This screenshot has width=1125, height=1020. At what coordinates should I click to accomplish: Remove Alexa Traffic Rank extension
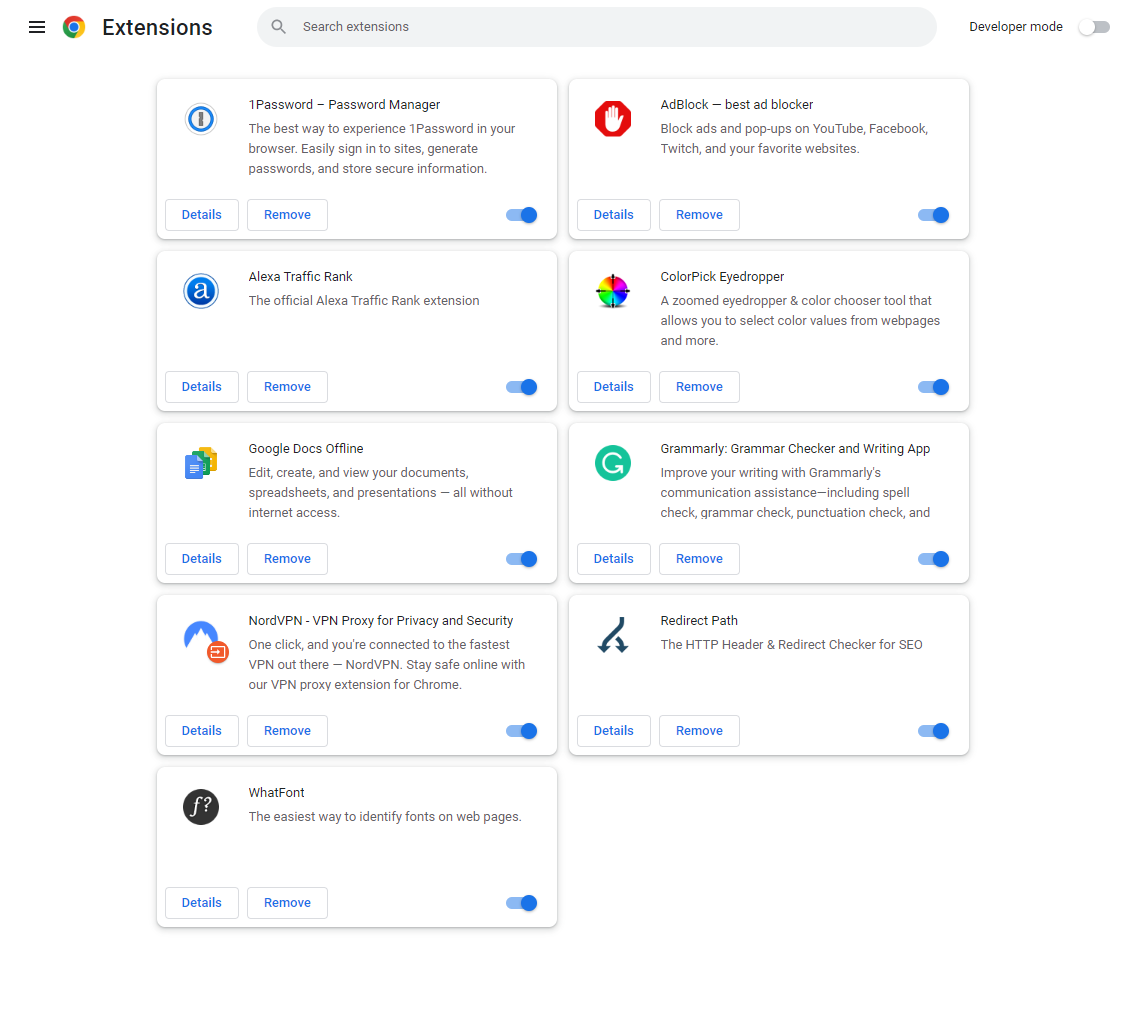pyautogui.click(x=287, y=387)
